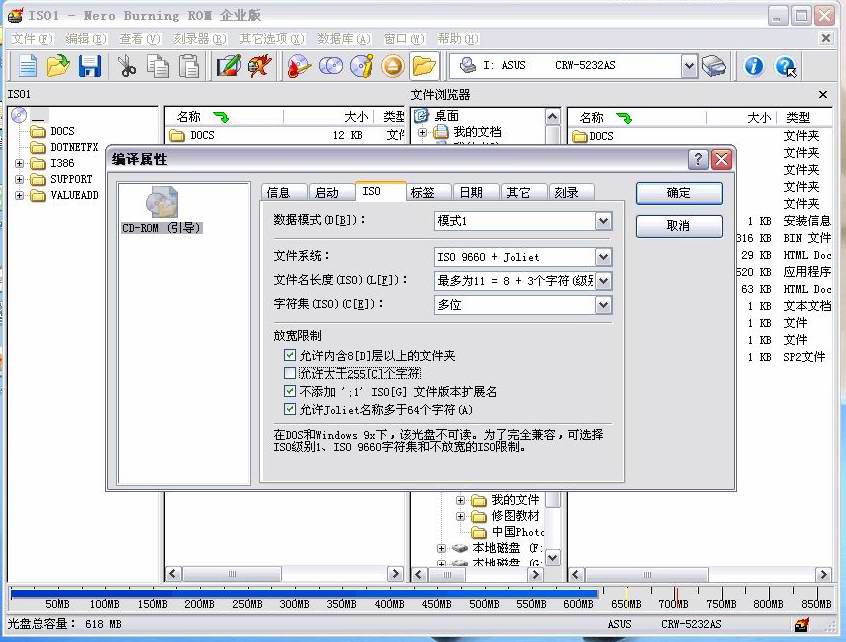Screen dimensions: 846x642
Task: Open the 文件(F) menu
Action: click(32, 39)
